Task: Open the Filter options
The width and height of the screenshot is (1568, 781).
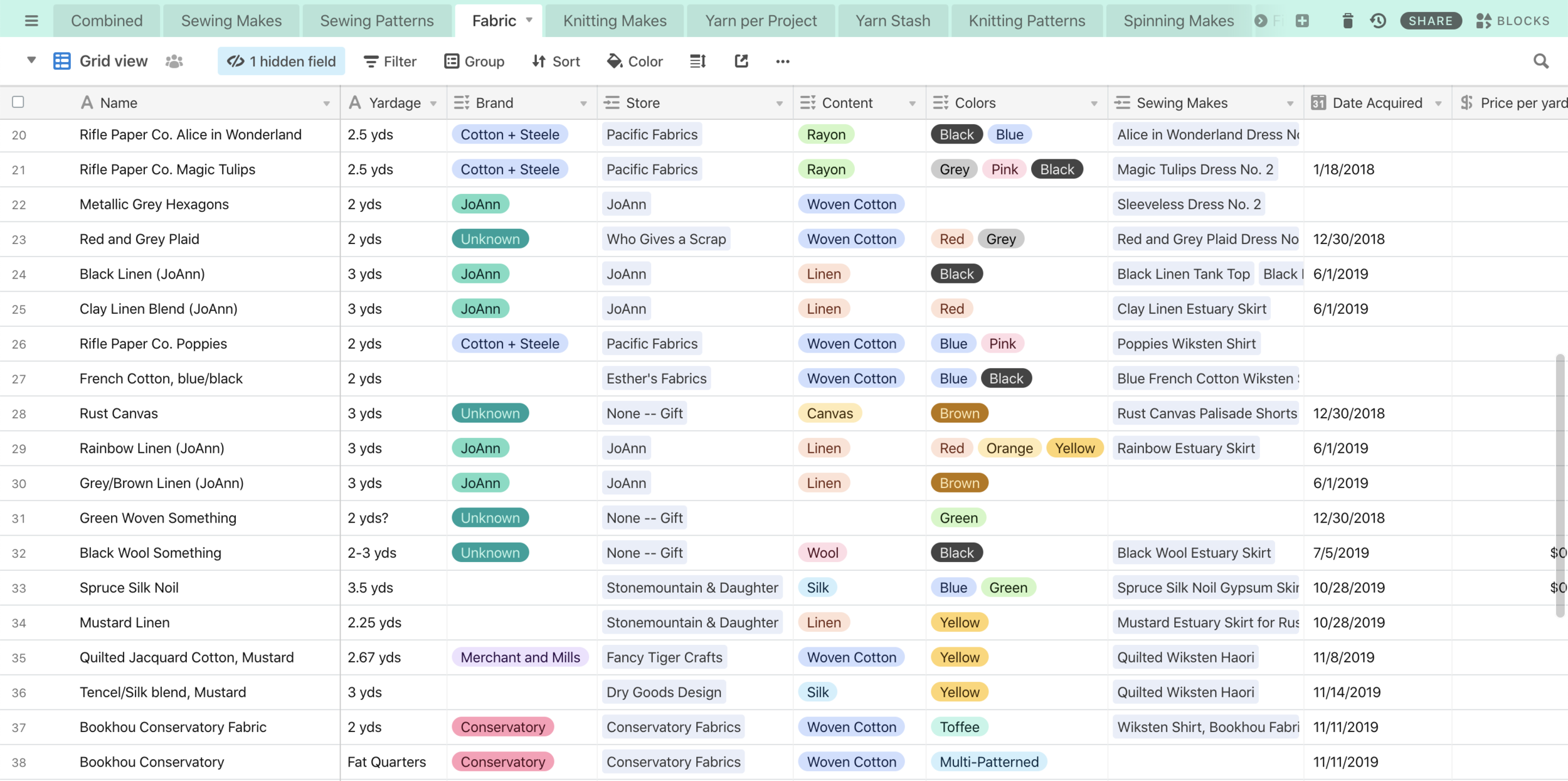Action: pos(390,61)
